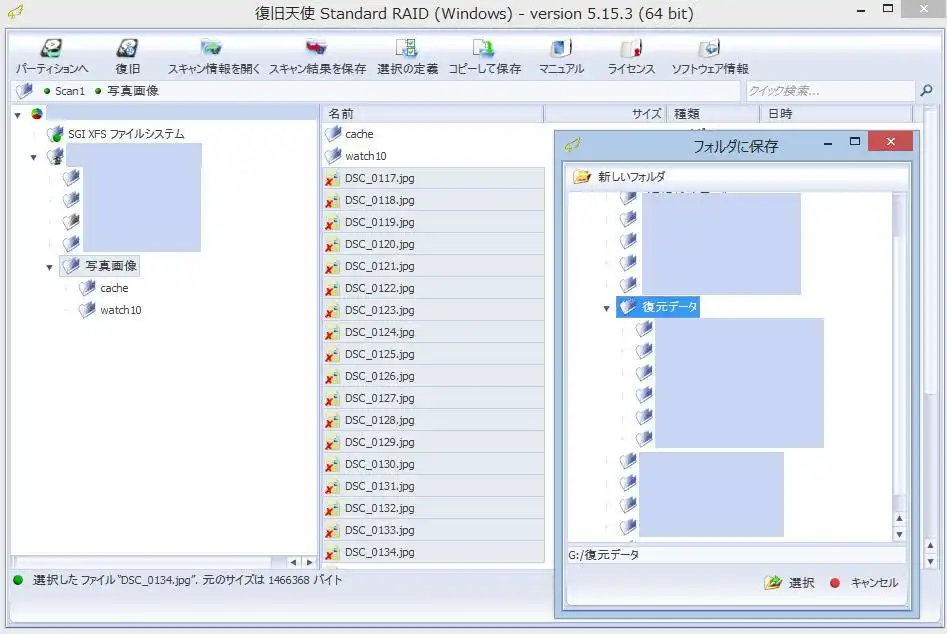
Task: Sort the file list by 名前 column
Action: [431, 114]
